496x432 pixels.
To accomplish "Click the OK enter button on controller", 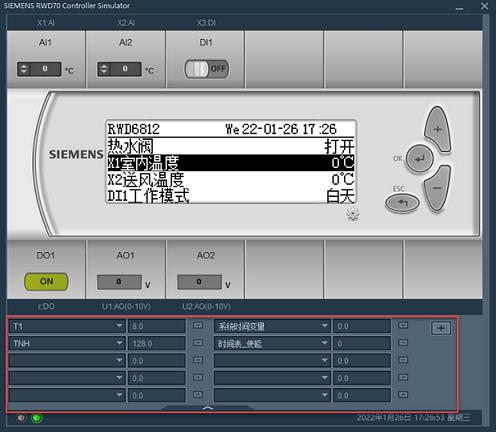I will coord(420,159).
